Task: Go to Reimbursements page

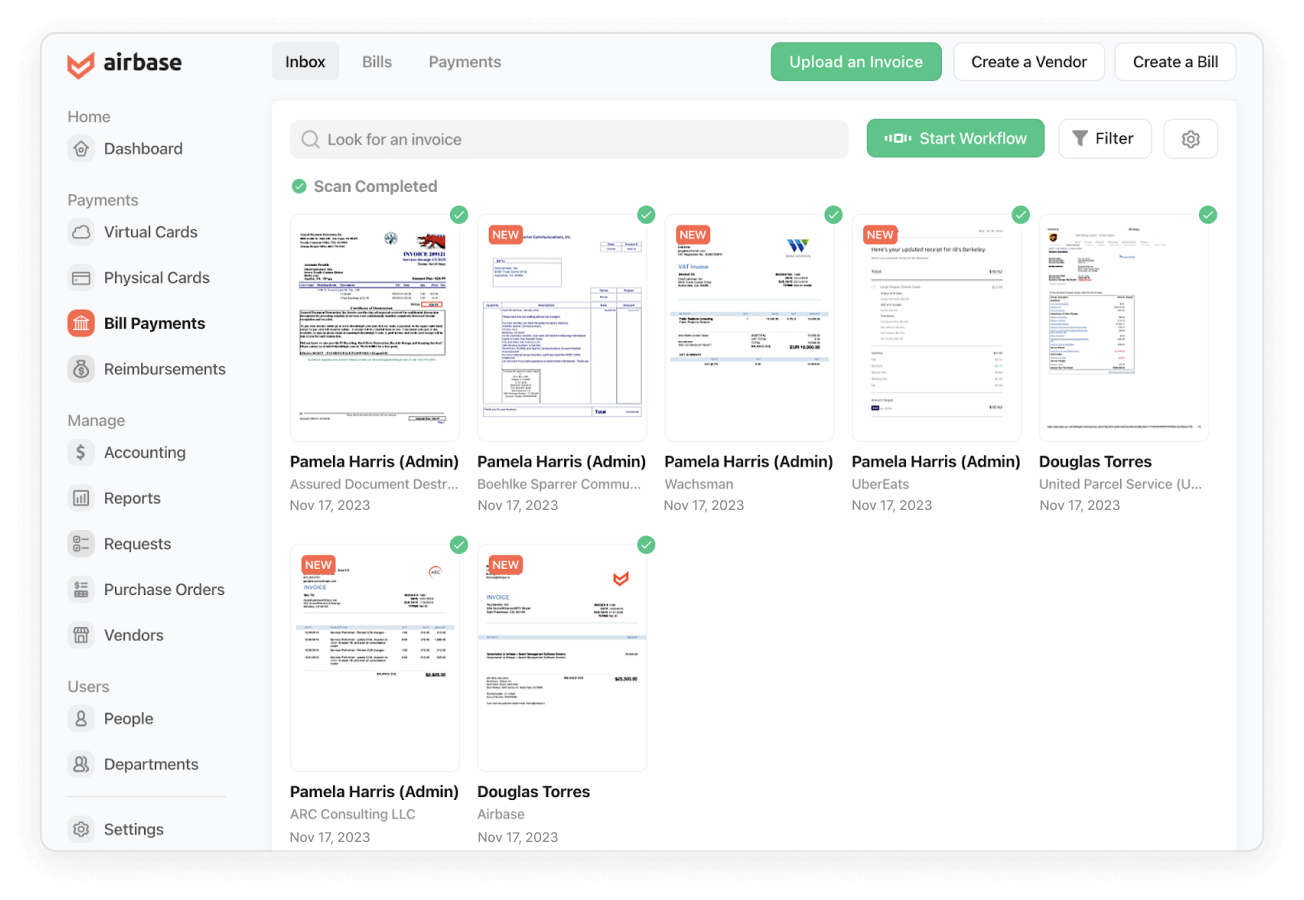Action: tap(165, 369)
